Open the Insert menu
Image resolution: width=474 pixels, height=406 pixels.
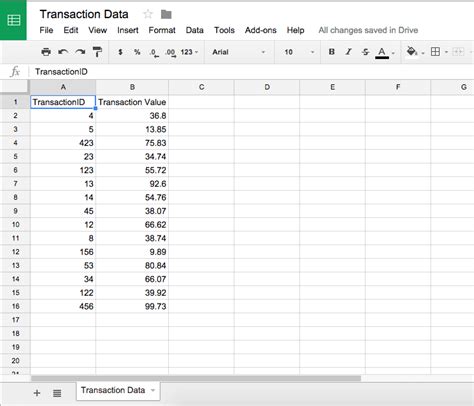click(128, 30)
